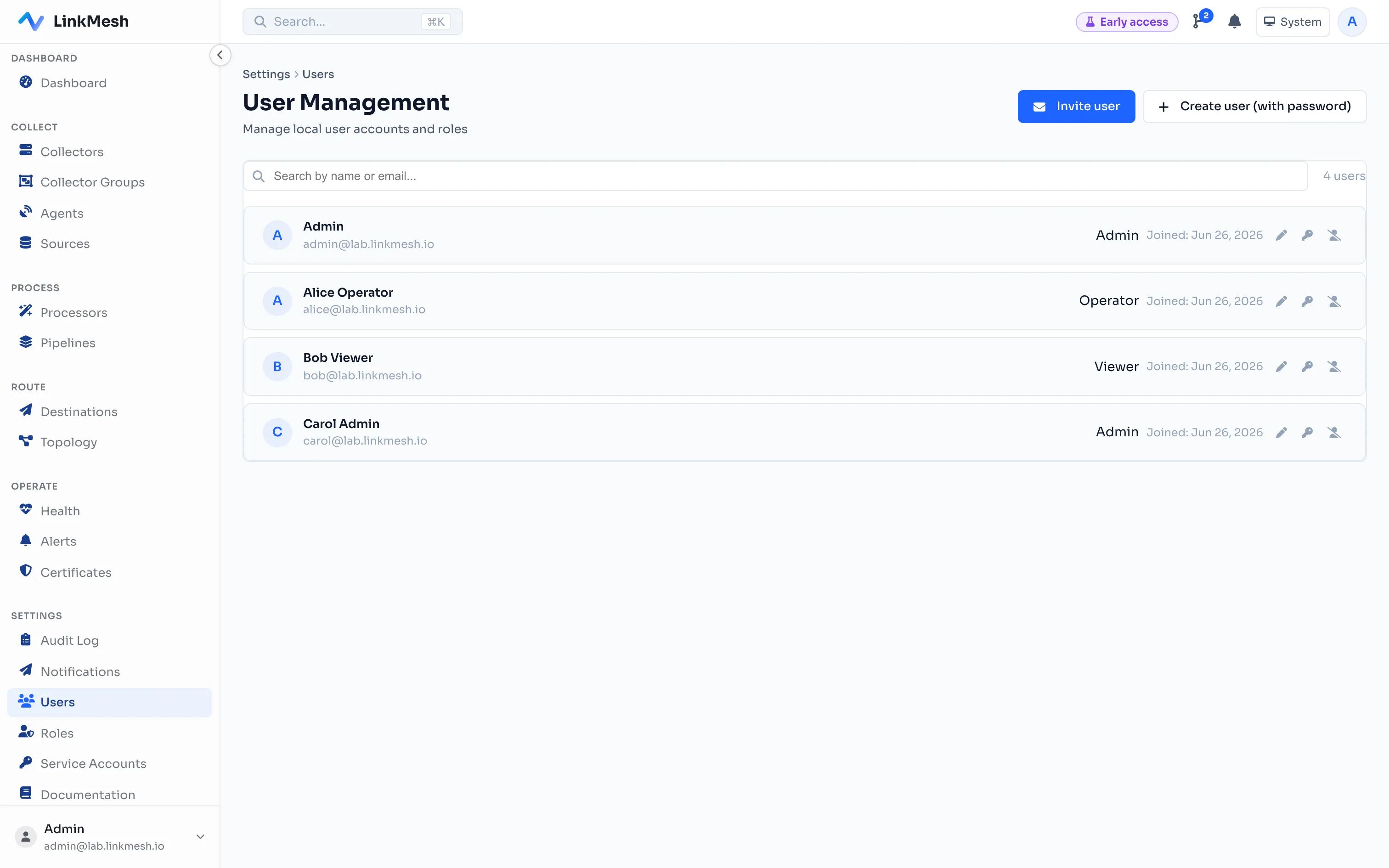Image resolution: width=1389 pixels, height=868 pixels.
Task: Reset password for Admin user via key icon
Action: click(1308, 235)
